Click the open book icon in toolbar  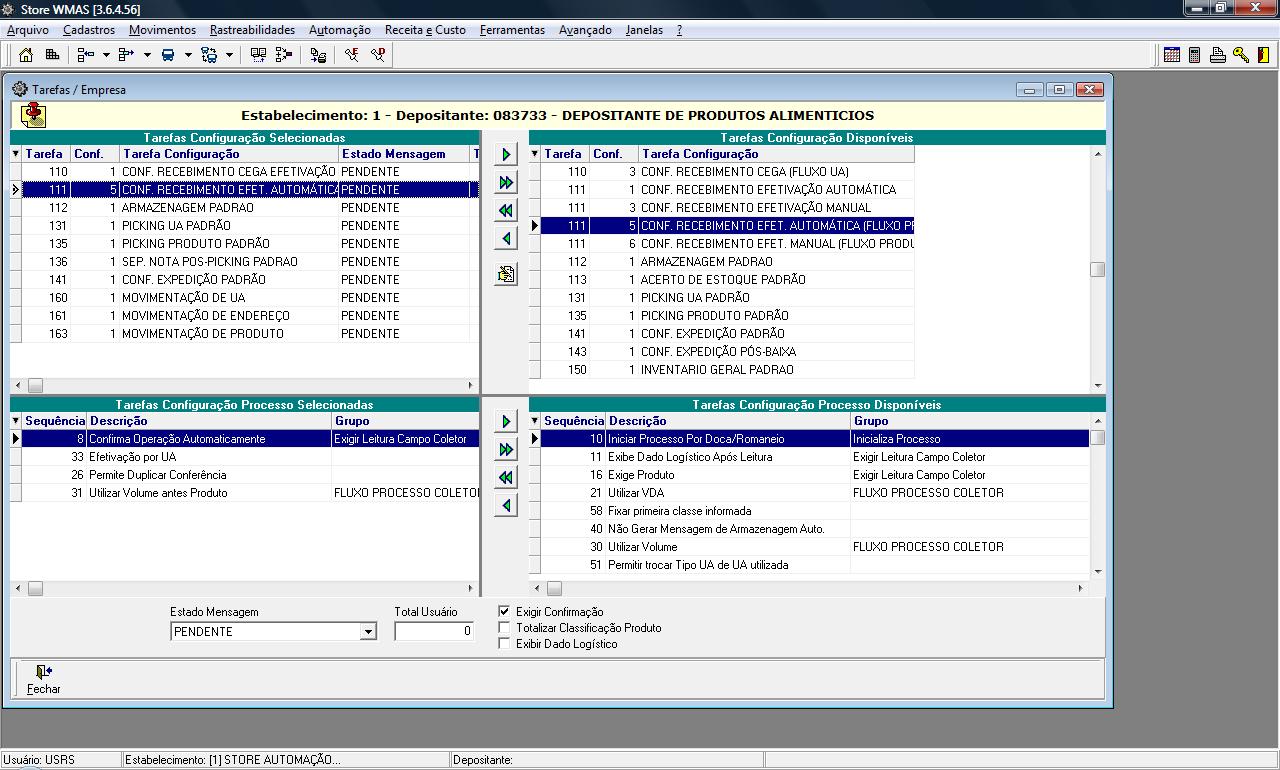pyautogui.click(x=259, y=55)
